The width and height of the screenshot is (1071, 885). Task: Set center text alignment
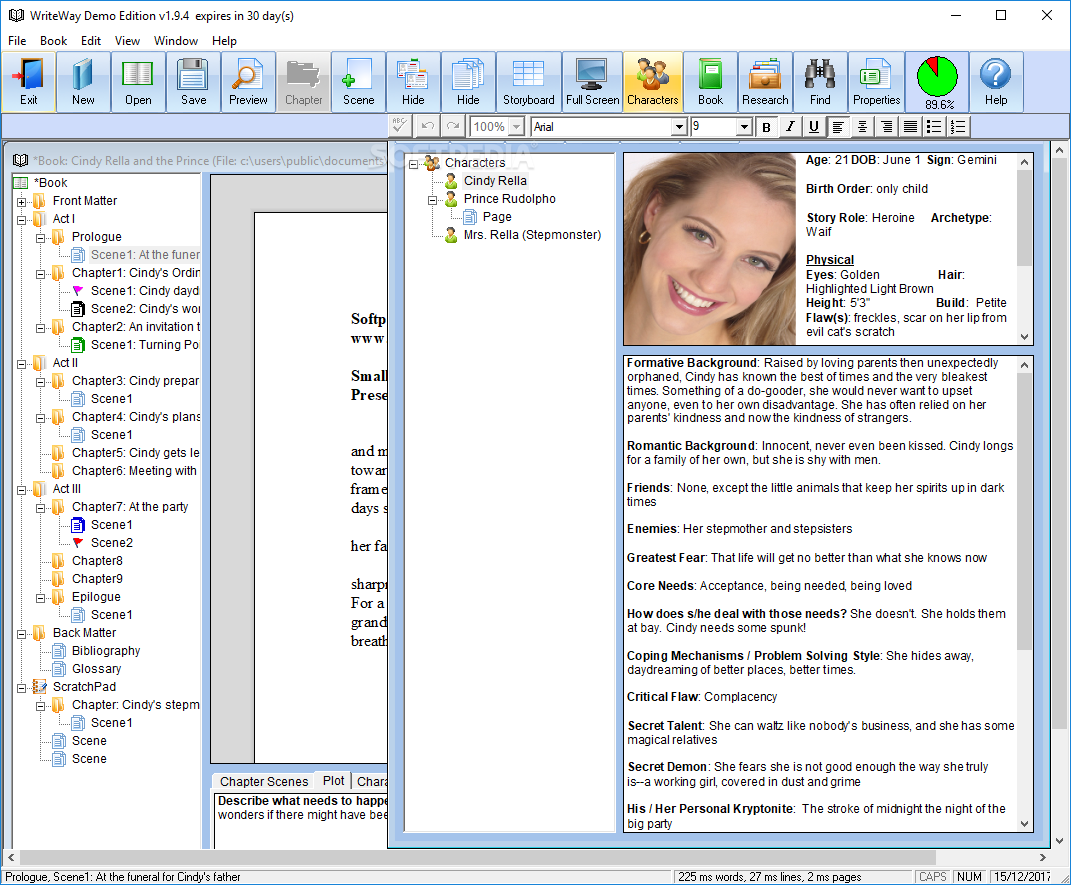862,126
